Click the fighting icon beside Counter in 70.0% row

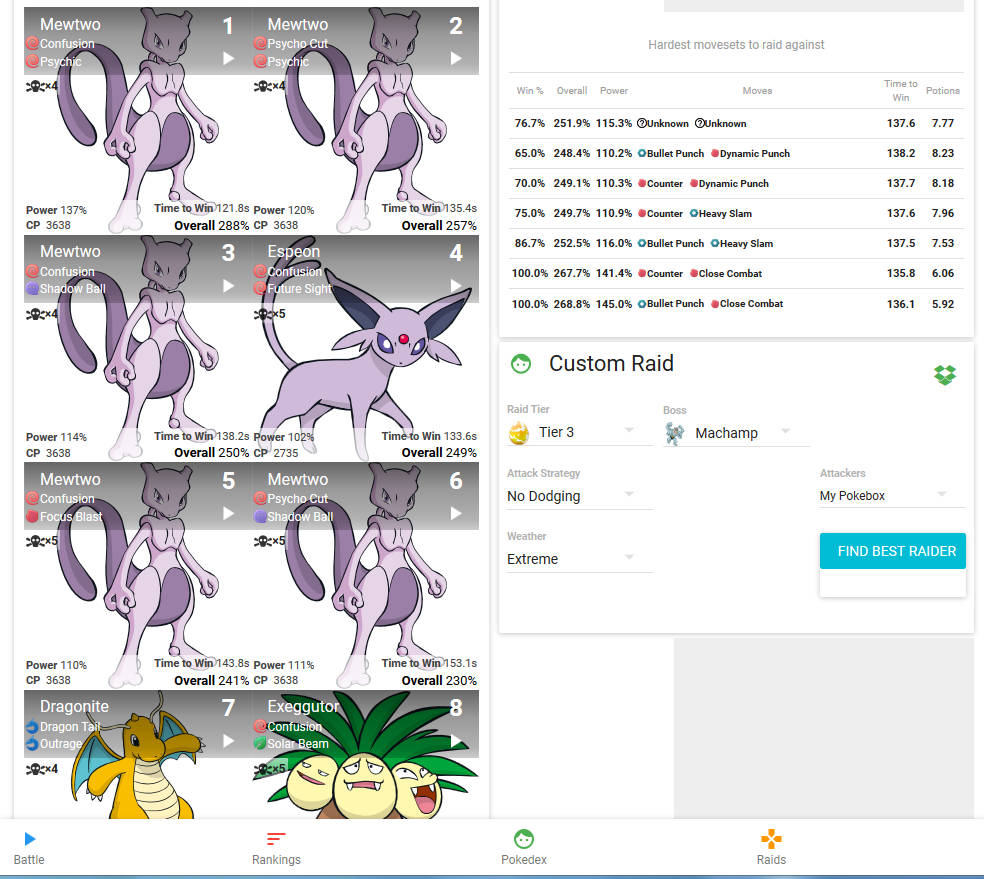click(642, 184)
